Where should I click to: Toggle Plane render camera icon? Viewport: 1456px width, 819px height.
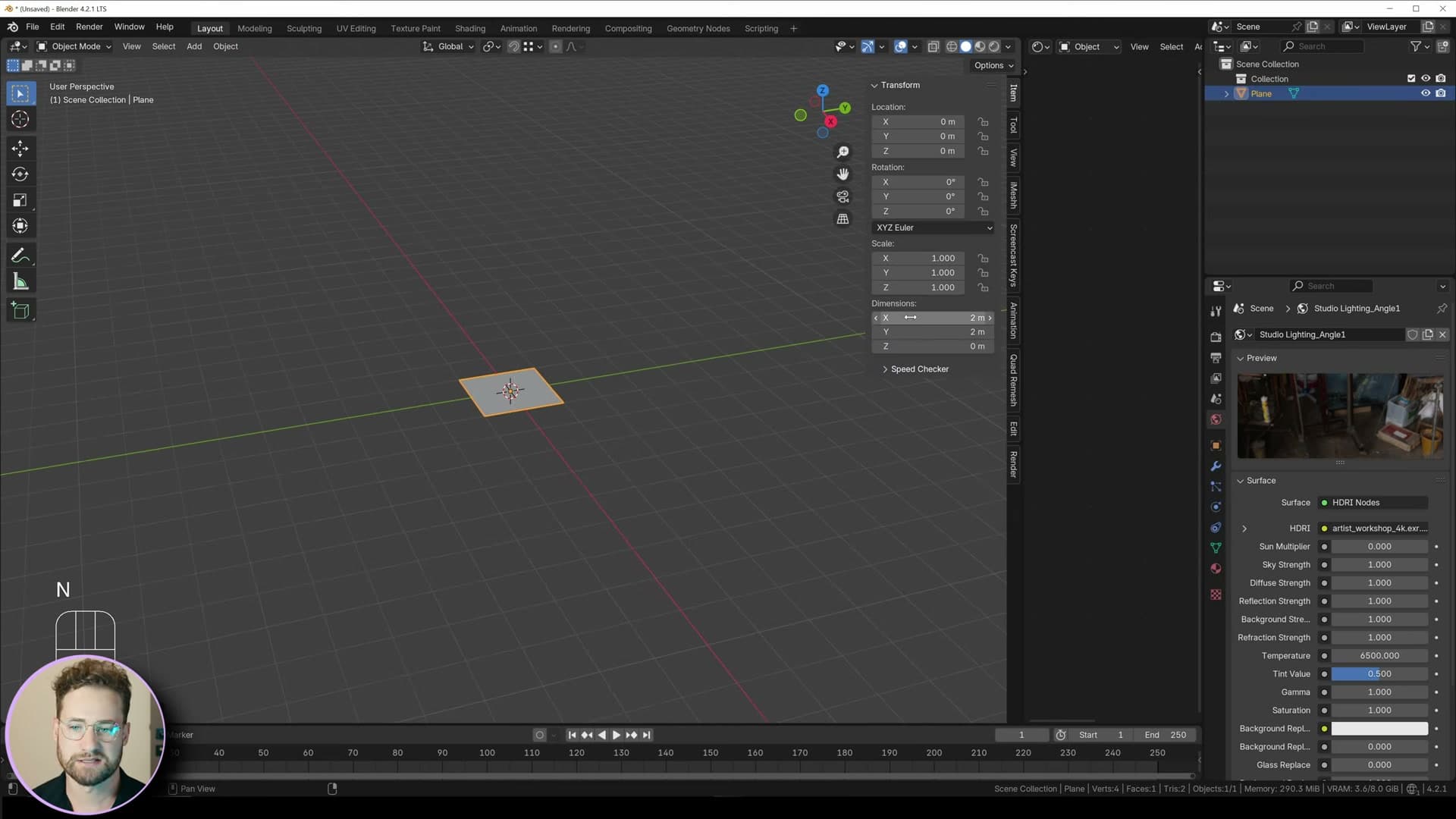(1441, 93)
